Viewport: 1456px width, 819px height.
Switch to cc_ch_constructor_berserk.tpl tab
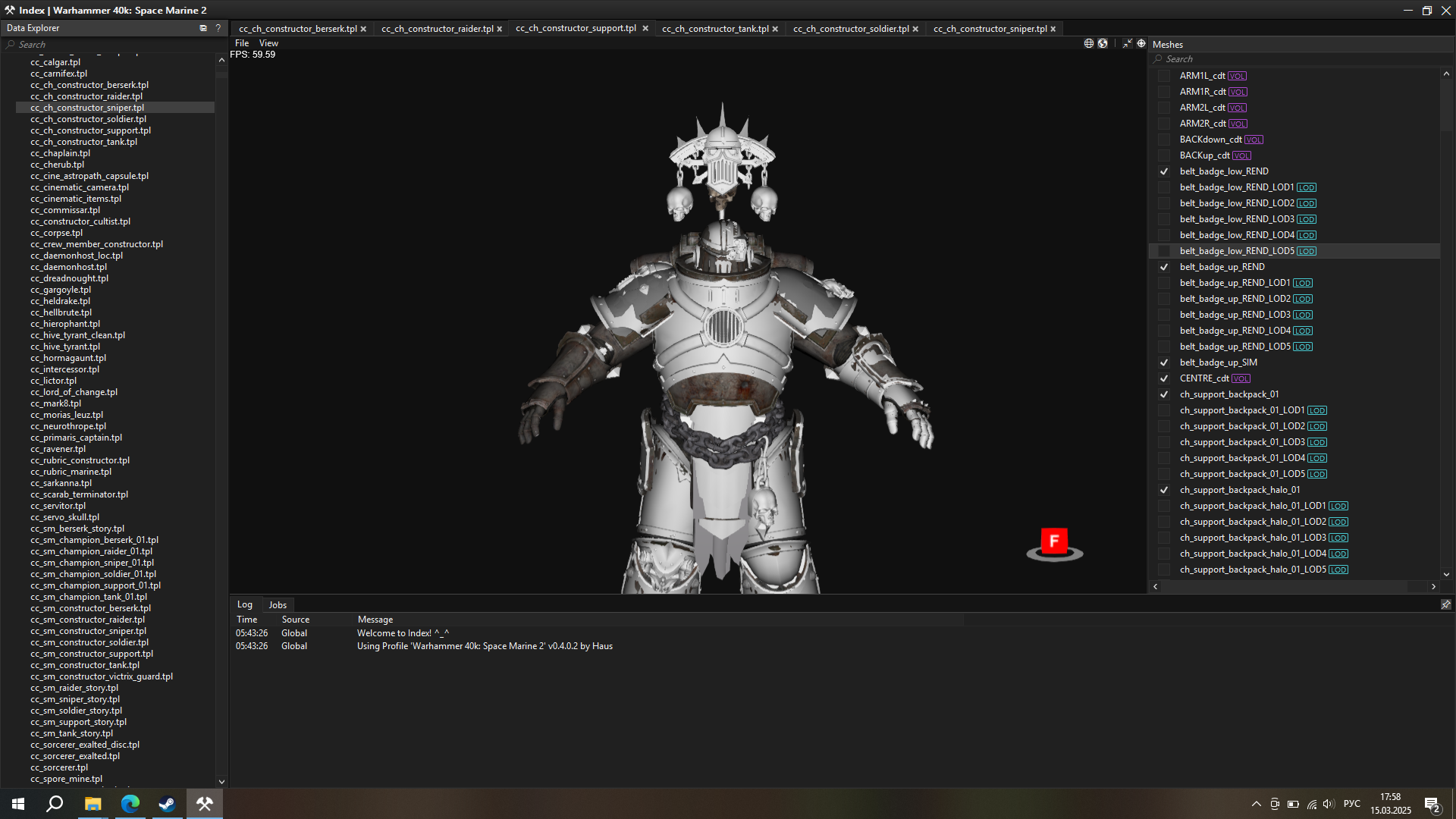click(297, 29)
